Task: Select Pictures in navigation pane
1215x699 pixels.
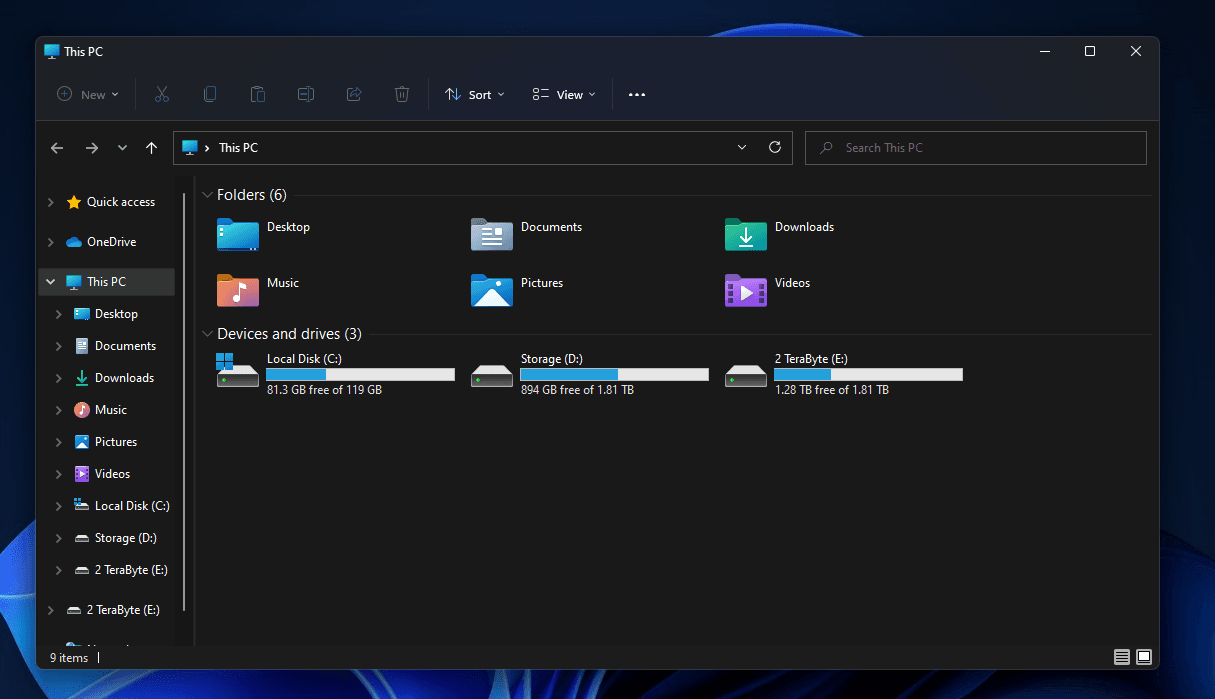Action: [x=106, y=442]
